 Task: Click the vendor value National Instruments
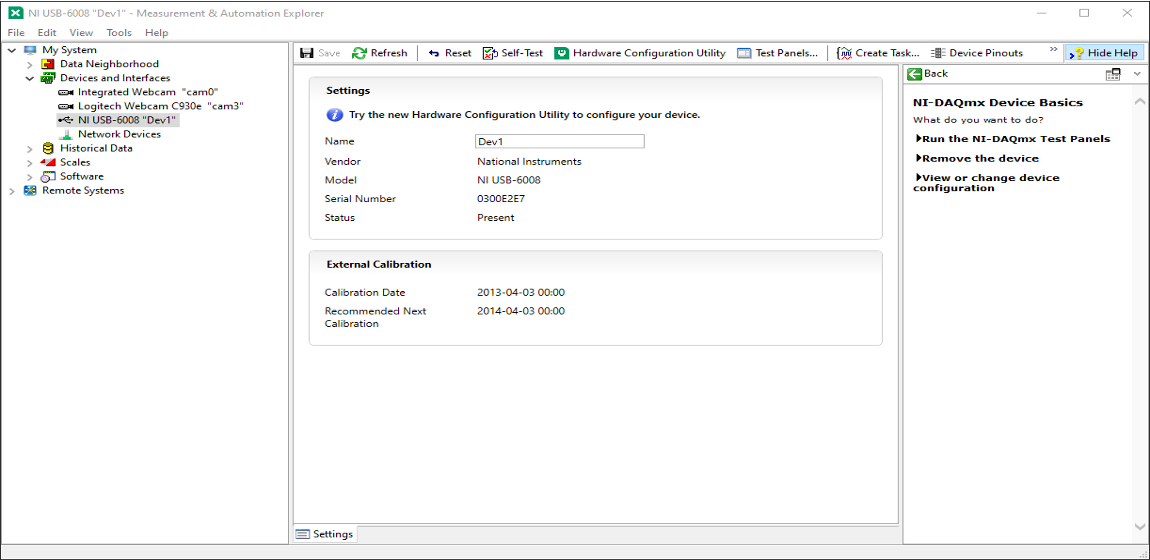click(529, 161)
